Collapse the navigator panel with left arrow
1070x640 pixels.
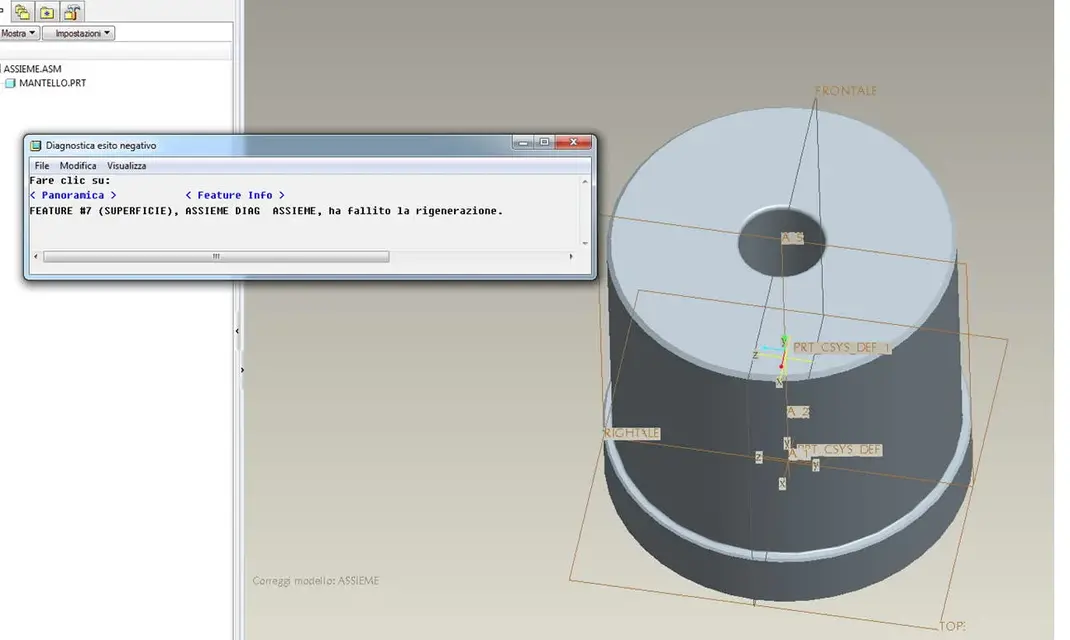click(x=237, y=331)
